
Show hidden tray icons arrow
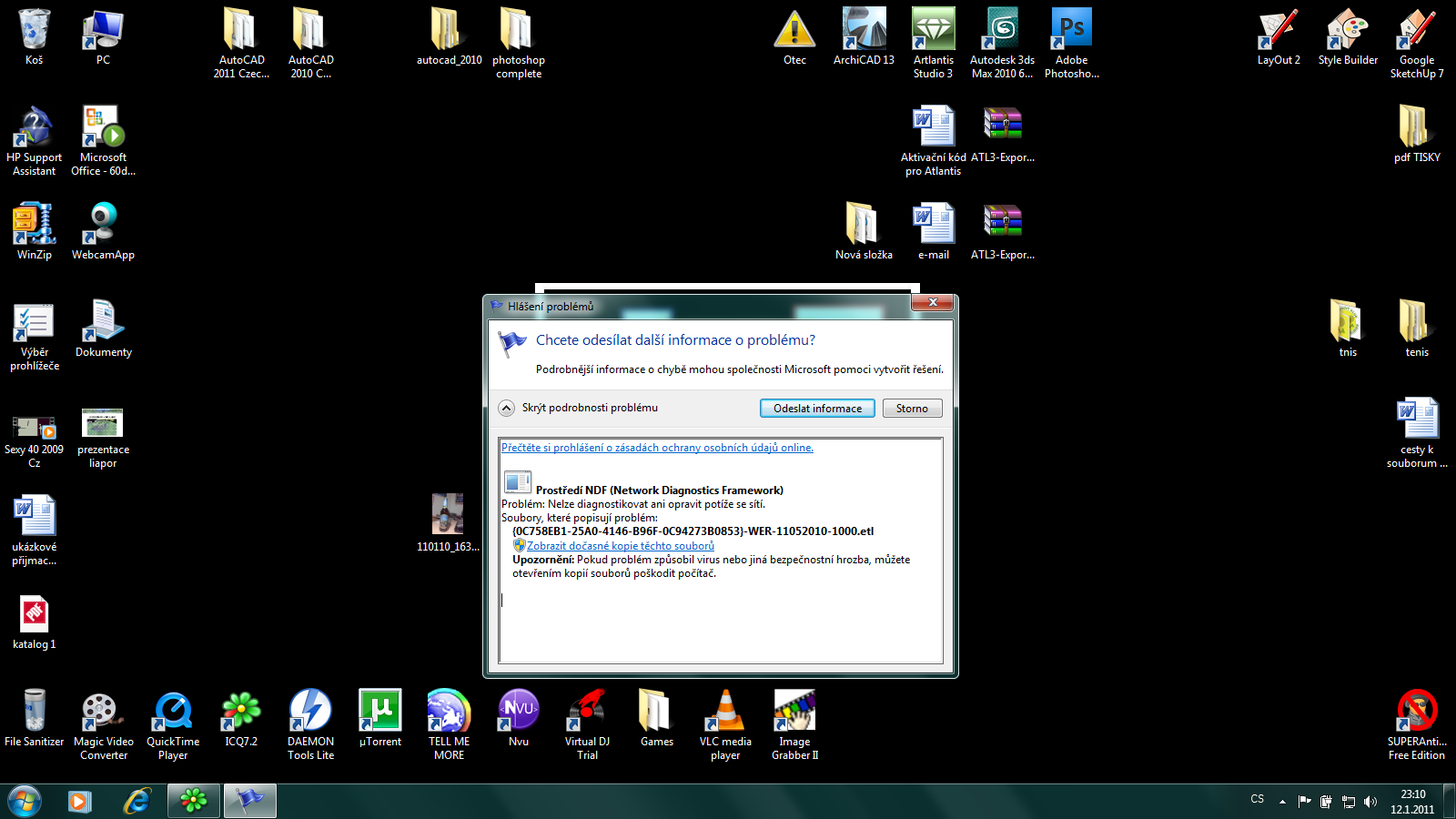tap(1282, 802)
